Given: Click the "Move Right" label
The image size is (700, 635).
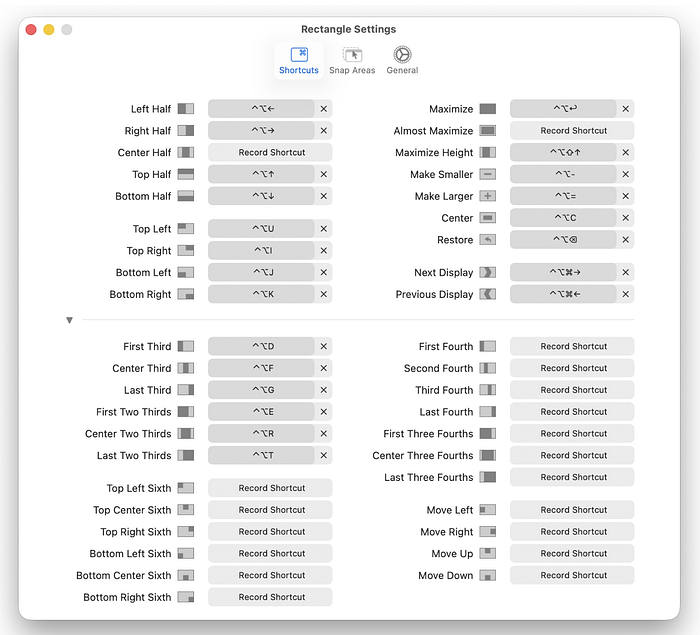Looking at the screenshot, I should (x=447, y=532).
